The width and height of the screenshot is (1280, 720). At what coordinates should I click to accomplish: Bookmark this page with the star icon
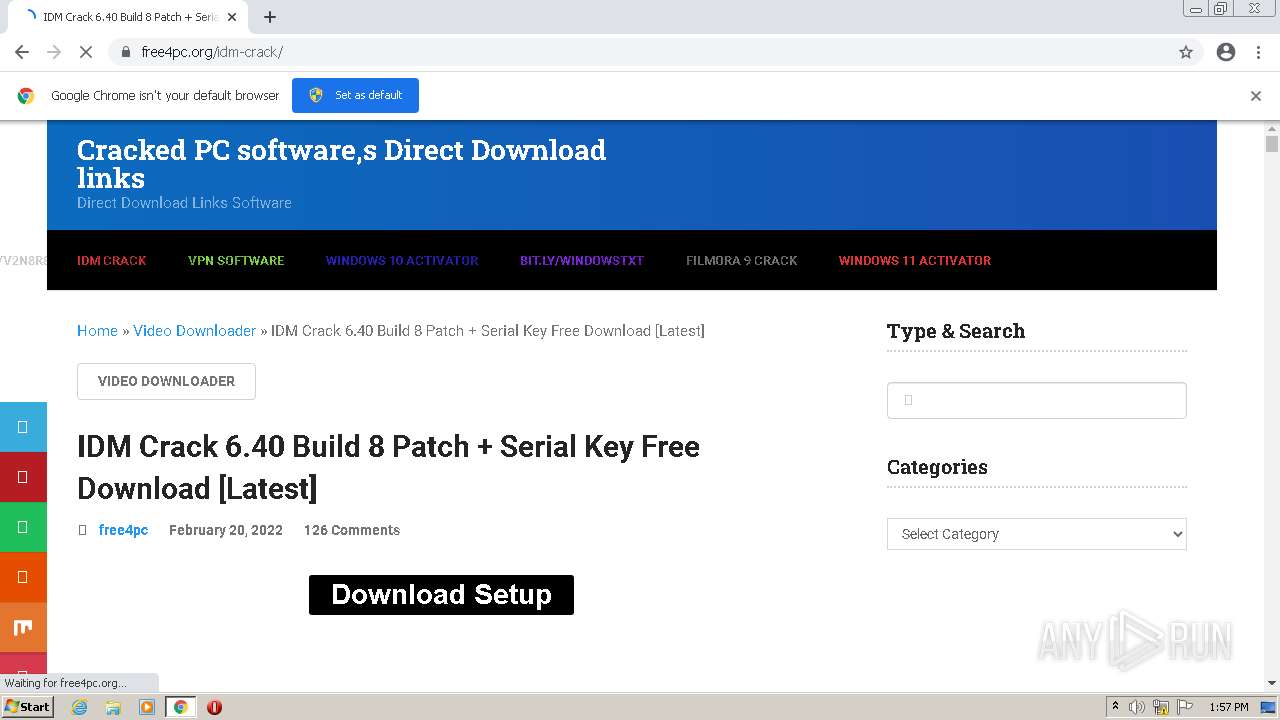point(1186,52)
